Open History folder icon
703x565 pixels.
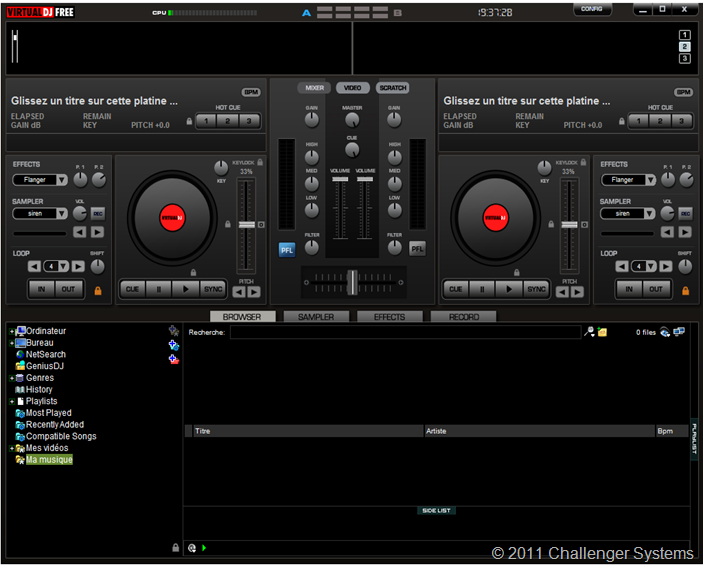point(20,390)
